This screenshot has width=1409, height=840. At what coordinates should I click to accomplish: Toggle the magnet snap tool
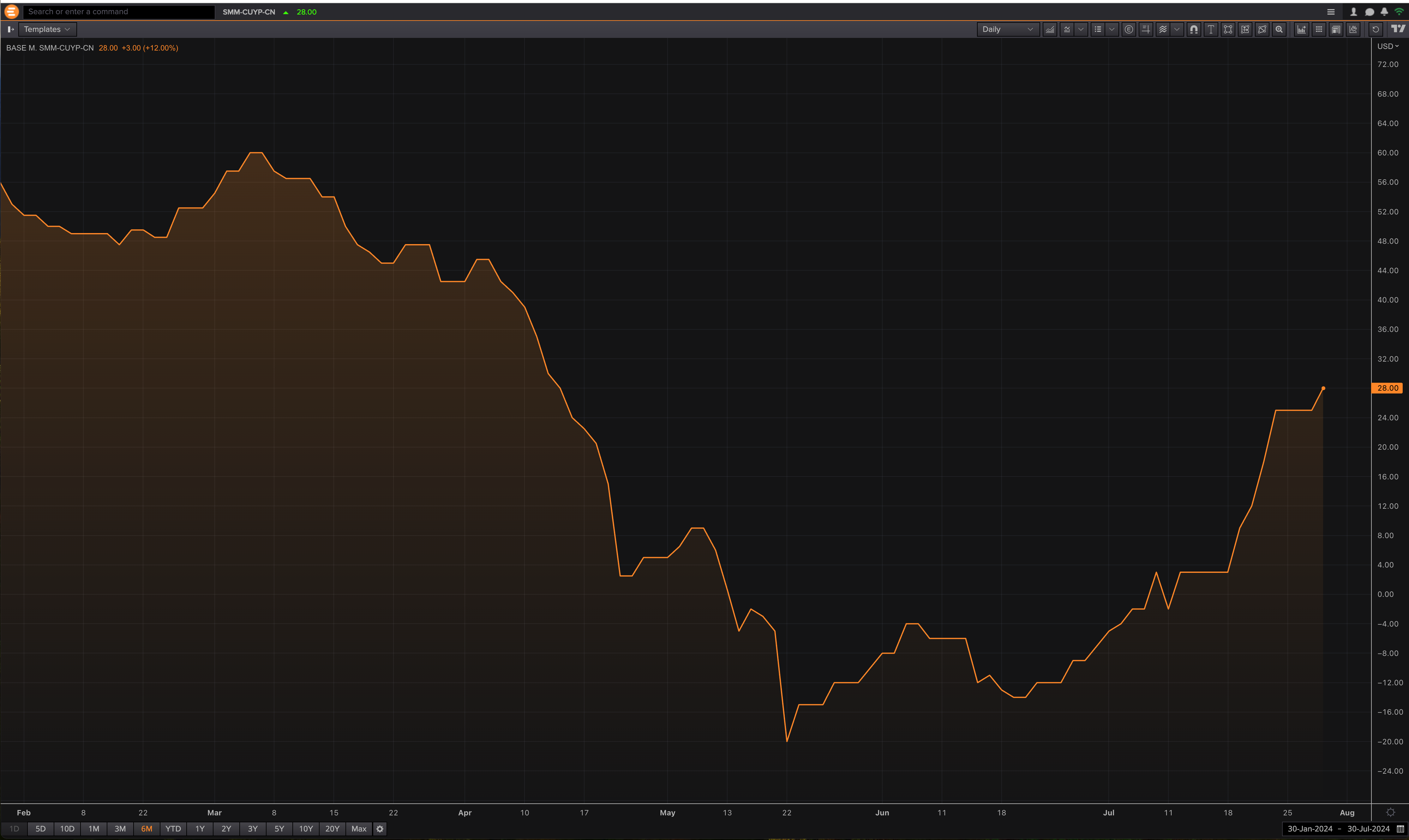click(x=1193, y=29)
